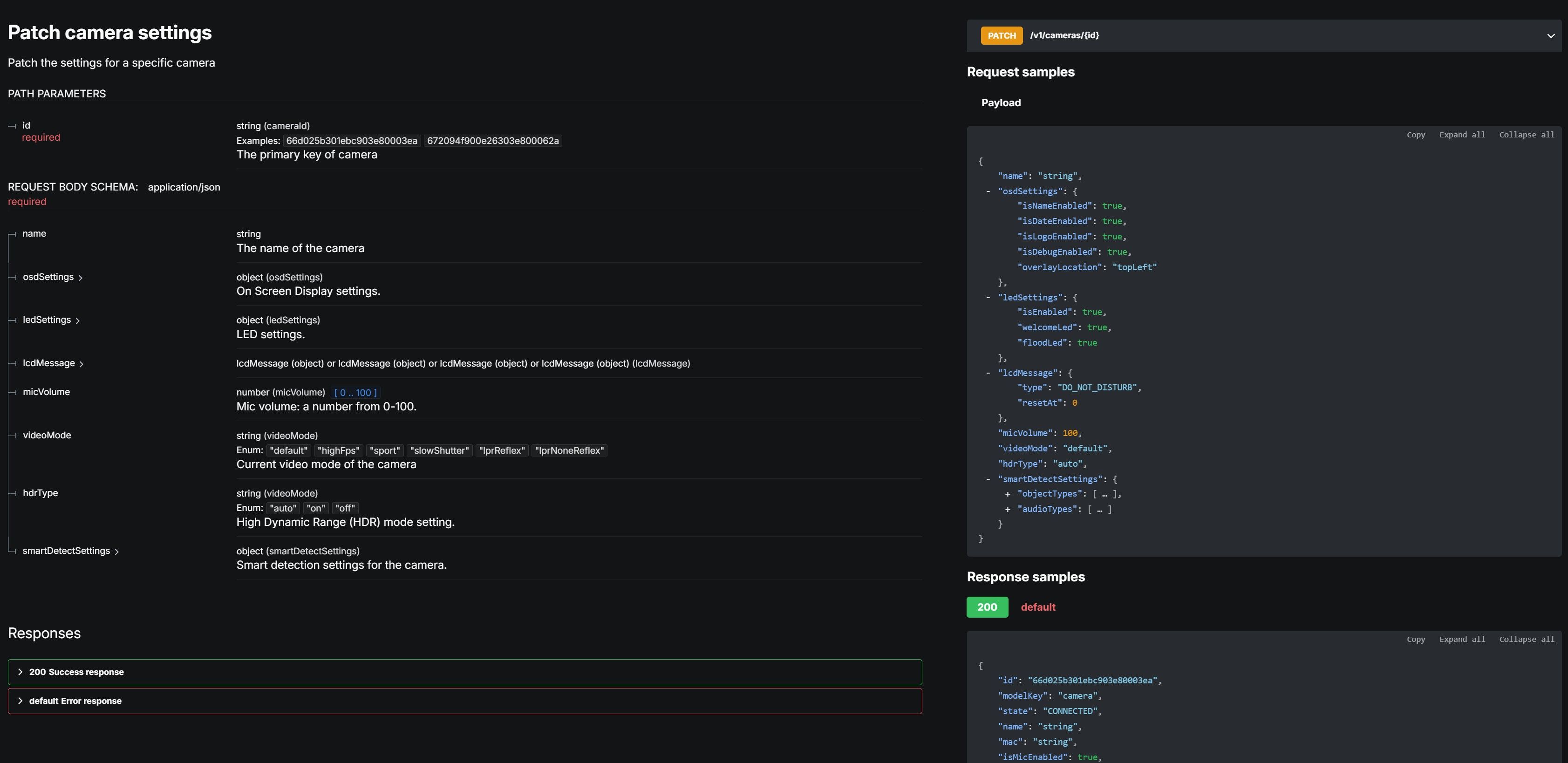Select the Payload tab
The width and height of the screenshot is (1568, 763).
tap(1001, 103)
